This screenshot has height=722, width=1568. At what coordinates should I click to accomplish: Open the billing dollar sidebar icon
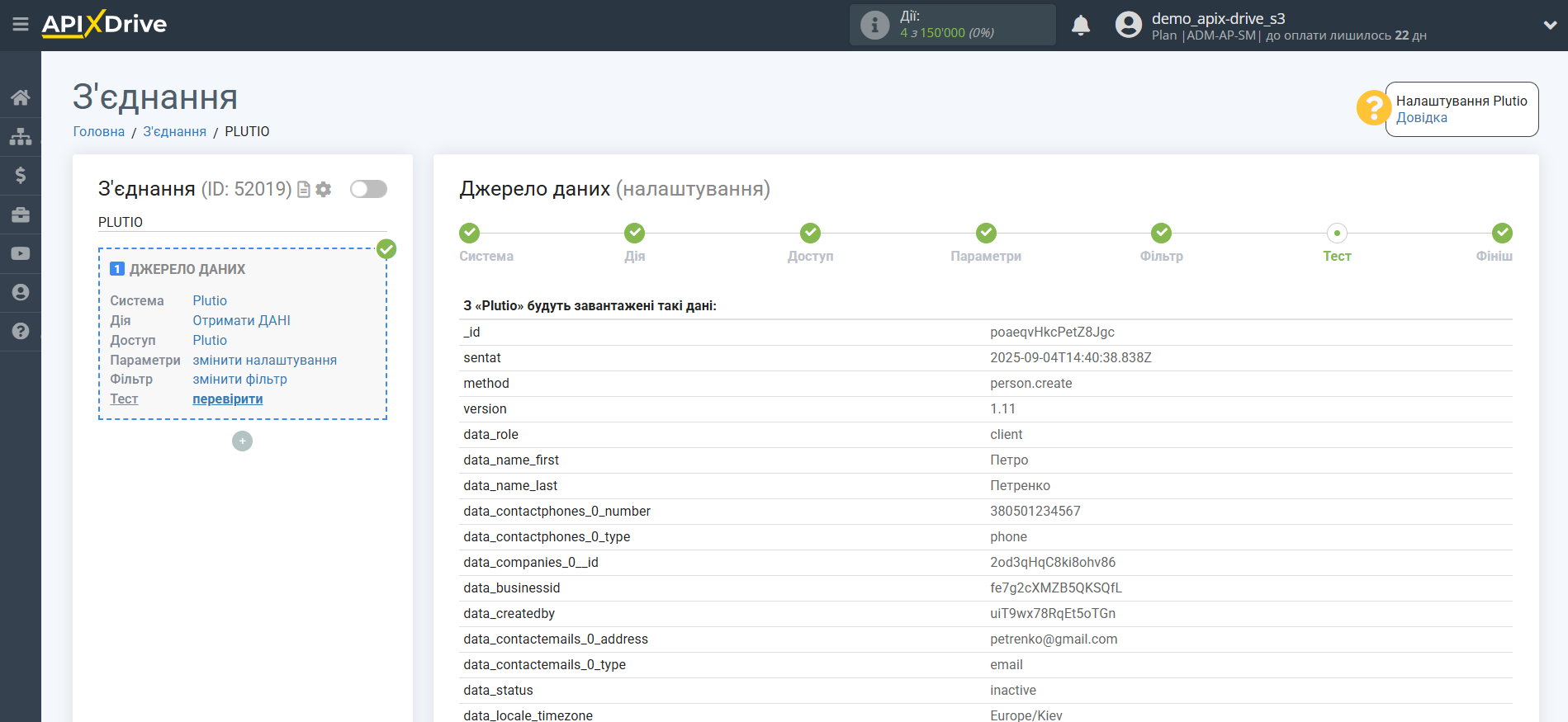[21, 175]
